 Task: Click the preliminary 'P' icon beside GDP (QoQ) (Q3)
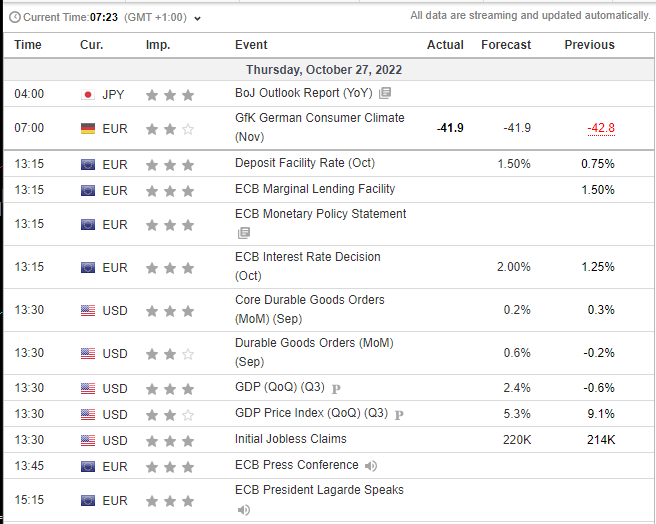click(x=336, y=389)
